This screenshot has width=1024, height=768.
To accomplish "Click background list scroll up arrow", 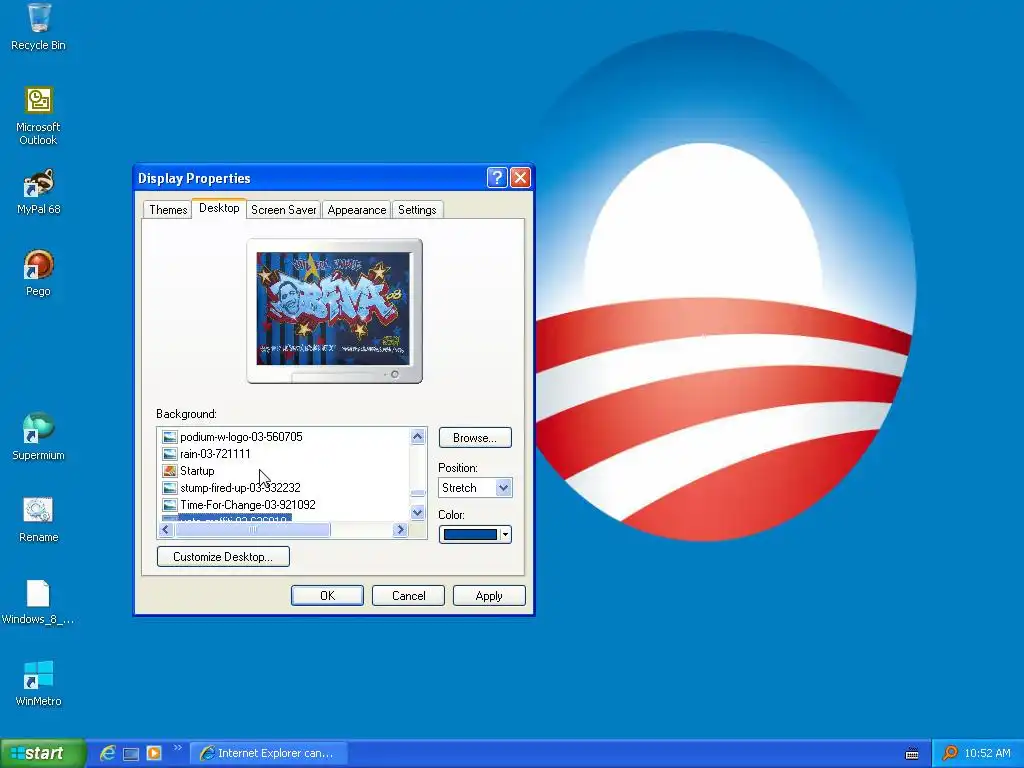I will 418,436.
